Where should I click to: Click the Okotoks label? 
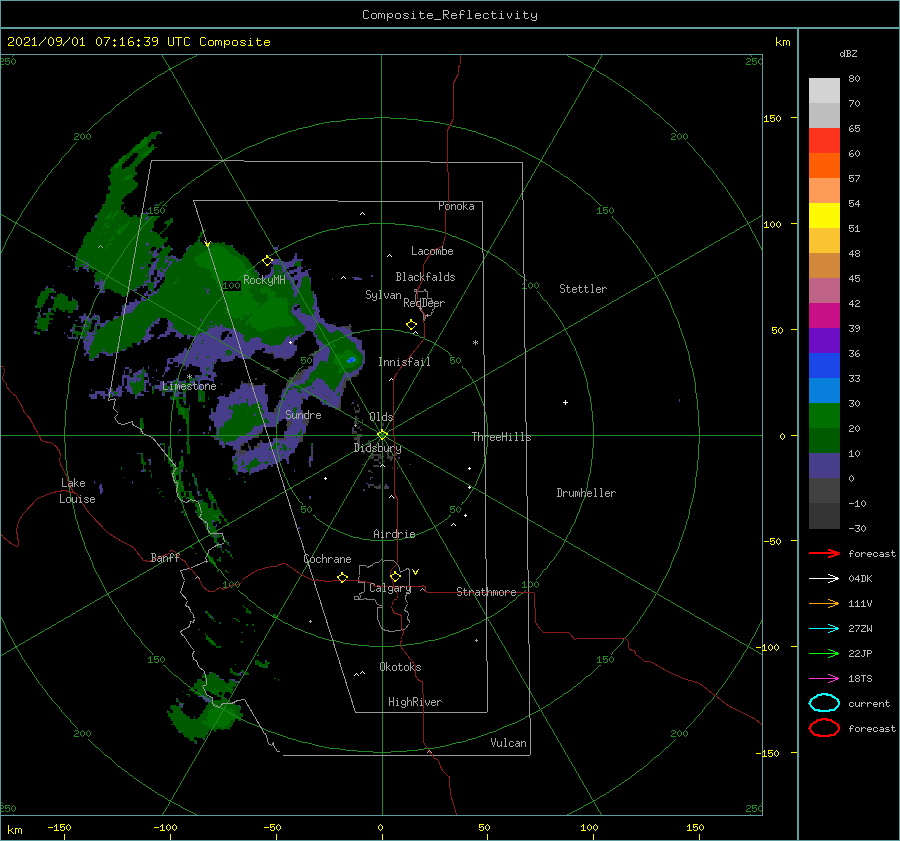click(x=400, y=667)
